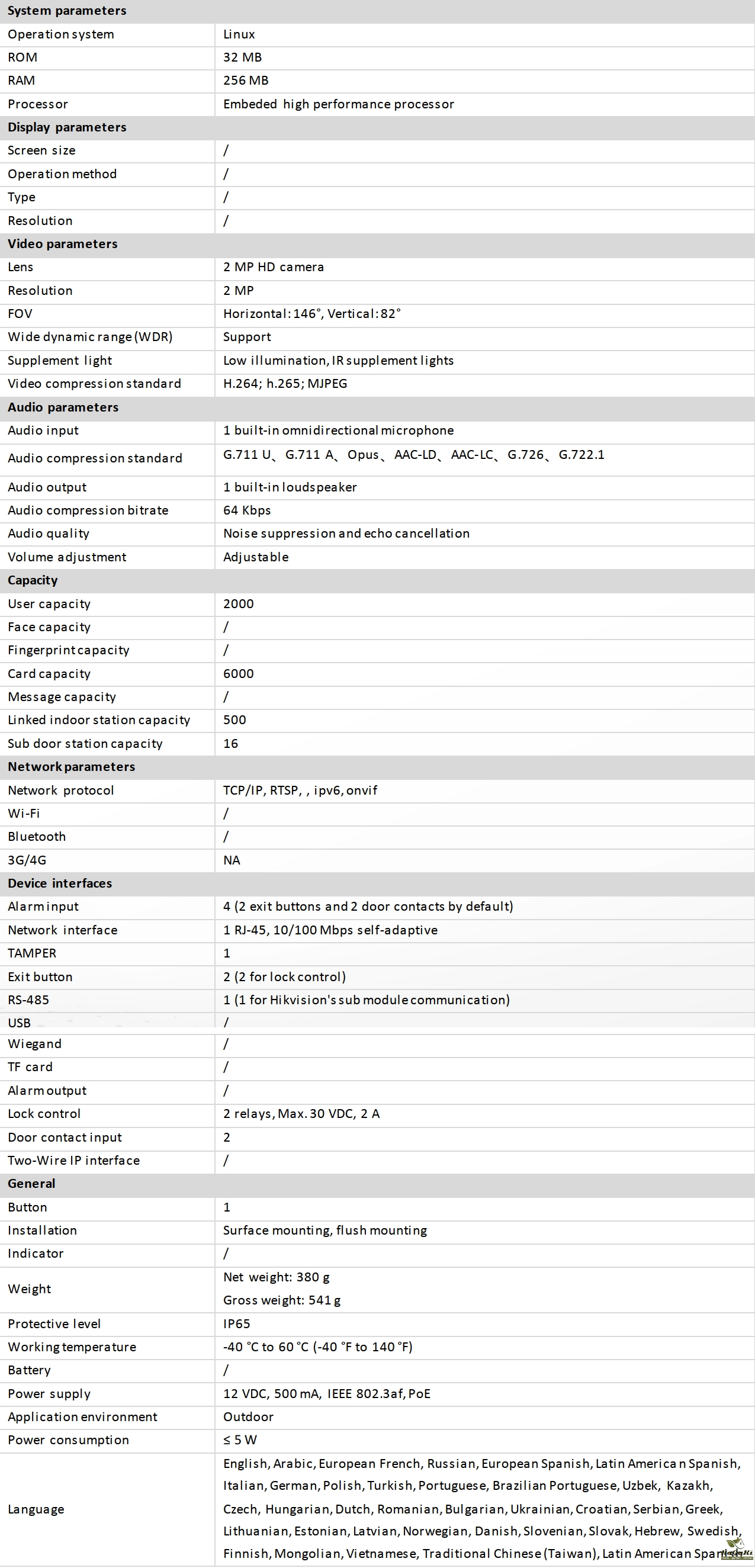Select the Network parameters heading row
Viewport: 755px width, 1568px height.
click(x=71, y=766)
